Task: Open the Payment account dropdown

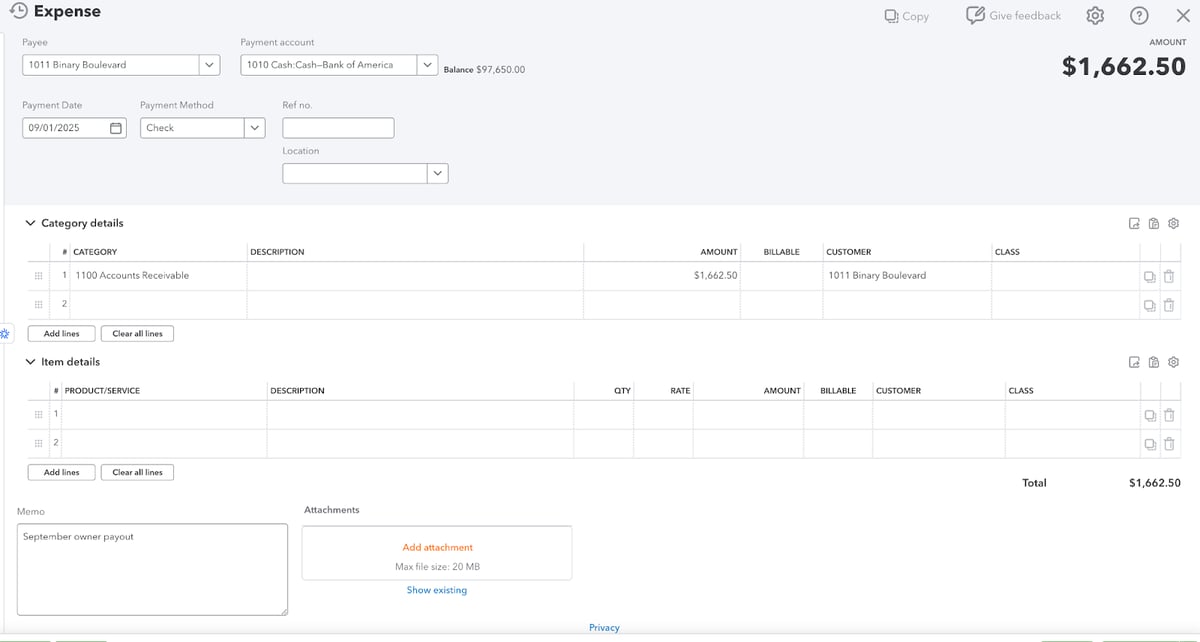Action: 428,65
